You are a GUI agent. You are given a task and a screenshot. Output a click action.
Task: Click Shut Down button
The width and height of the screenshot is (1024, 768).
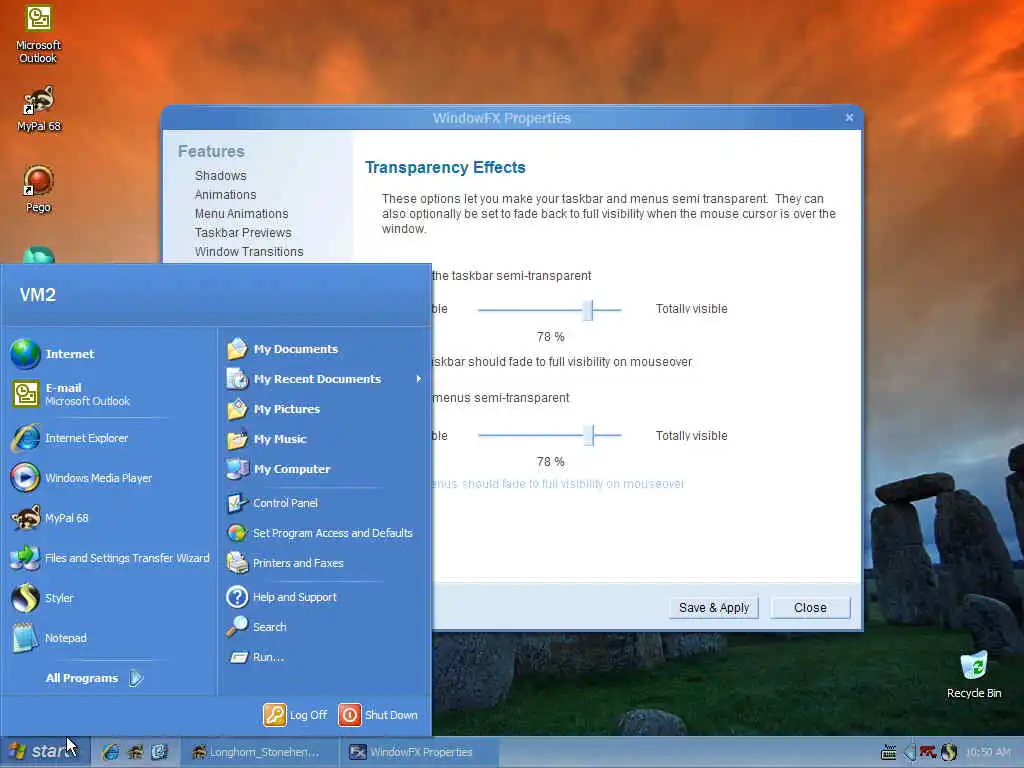point(378,715)
